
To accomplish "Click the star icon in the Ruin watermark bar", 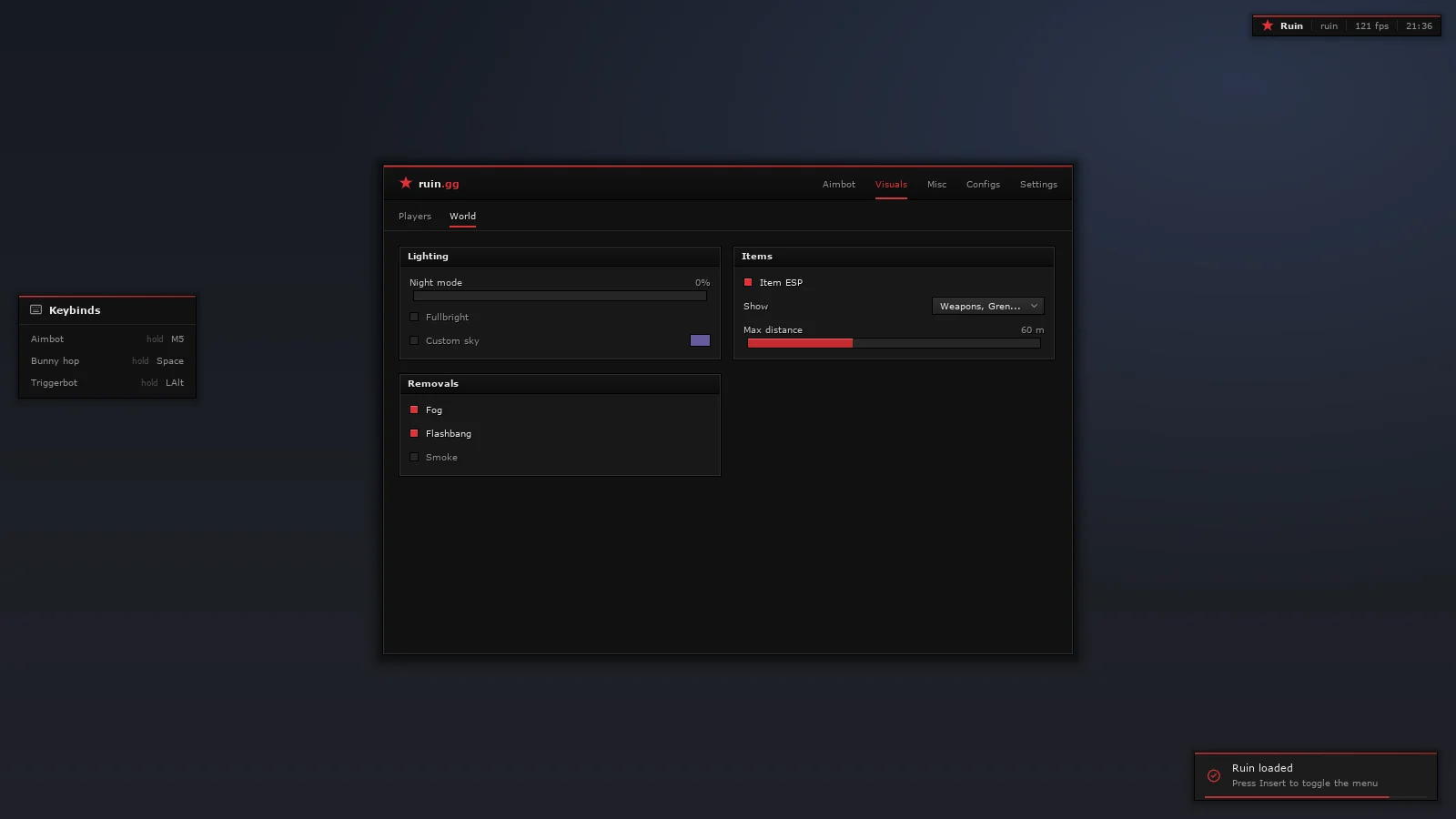I will 1268,25.
